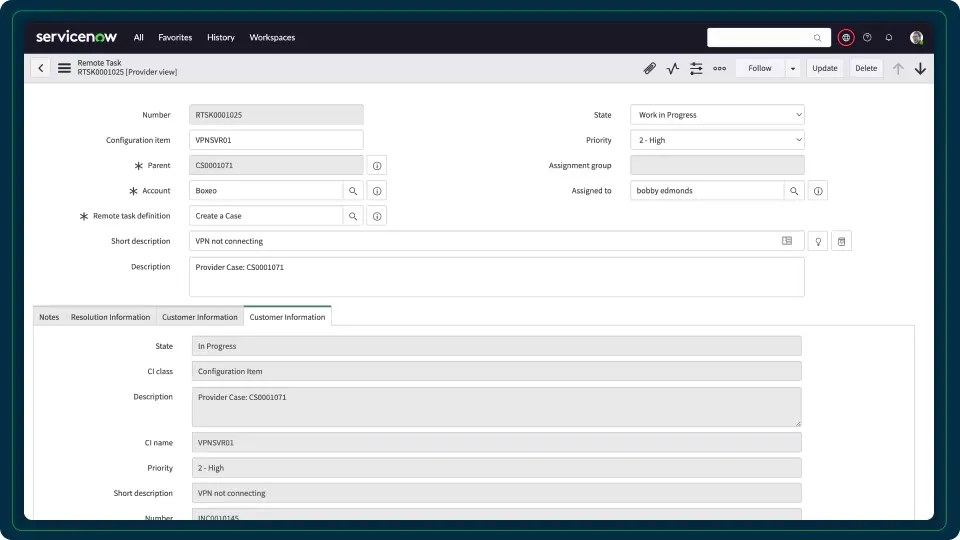Go to previous record with up arrow
Viewport: 960px width, 540px height.
tap(898, 69)
